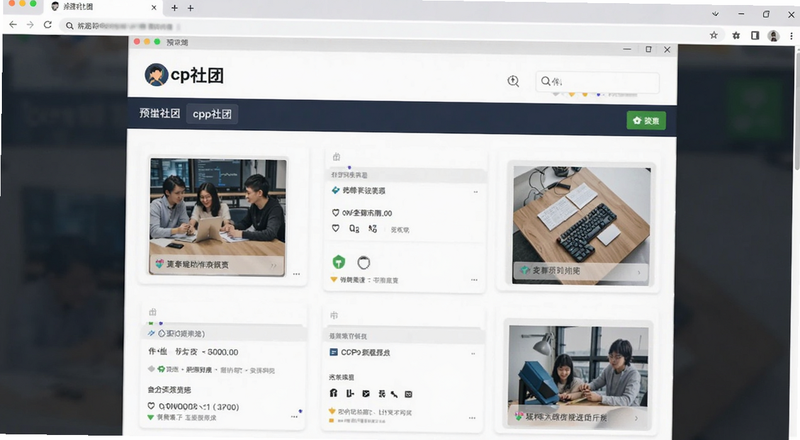Open the small dots menu beside the blue diamond row
The width and height of the screenshot is (800, 440).
pyautogui.click(x=476, y=192)
